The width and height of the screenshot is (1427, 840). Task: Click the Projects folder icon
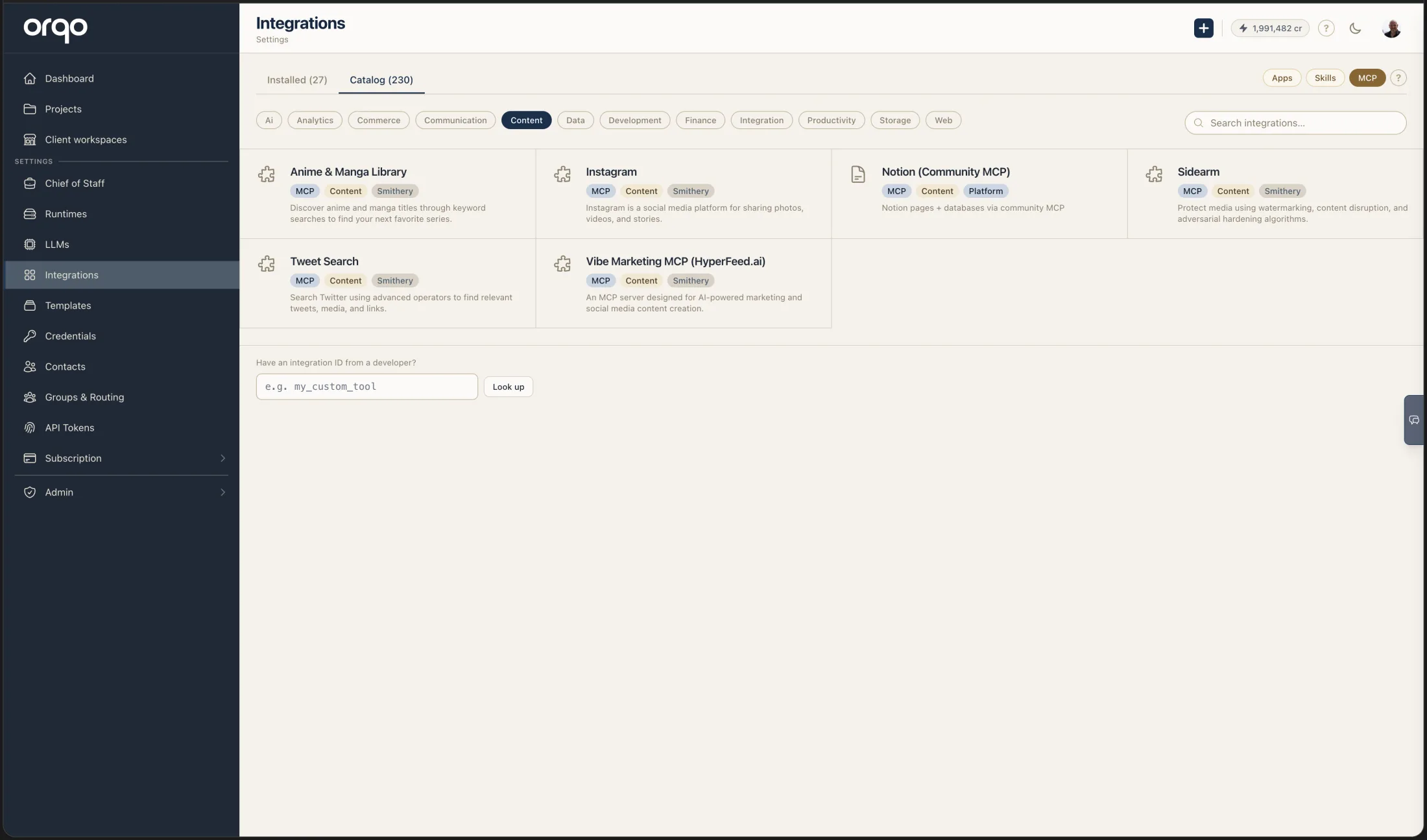coord(30,109)
